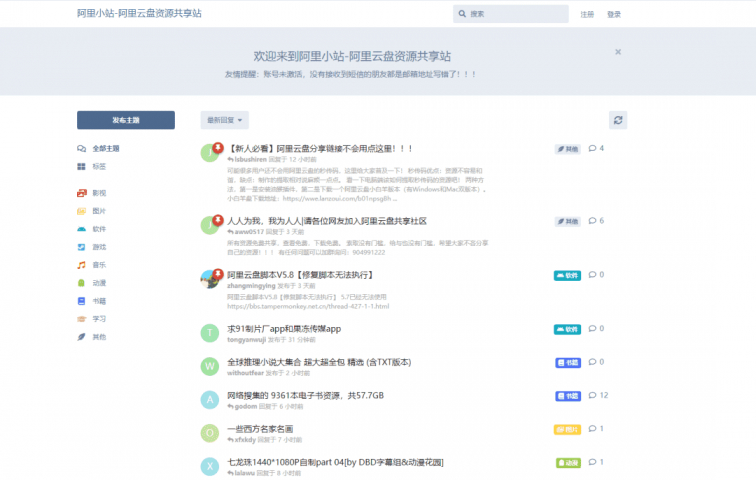Click 书籍 tag on 9361本电子书 post
This screenshot has width=756, height=480.
(x=568, y=396)
